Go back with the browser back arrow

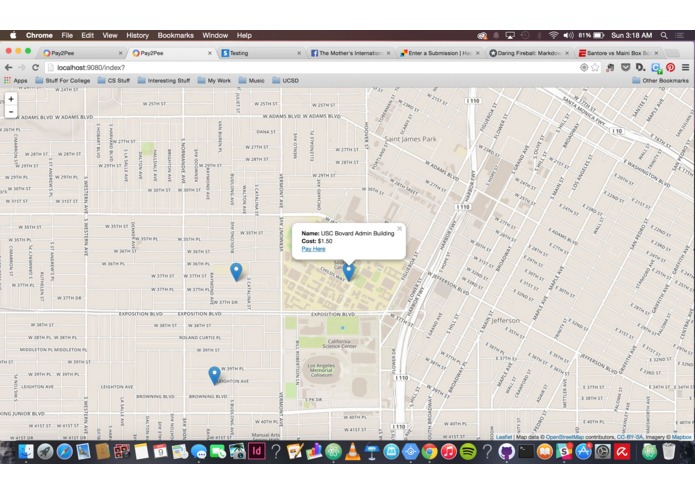[8, 67]
